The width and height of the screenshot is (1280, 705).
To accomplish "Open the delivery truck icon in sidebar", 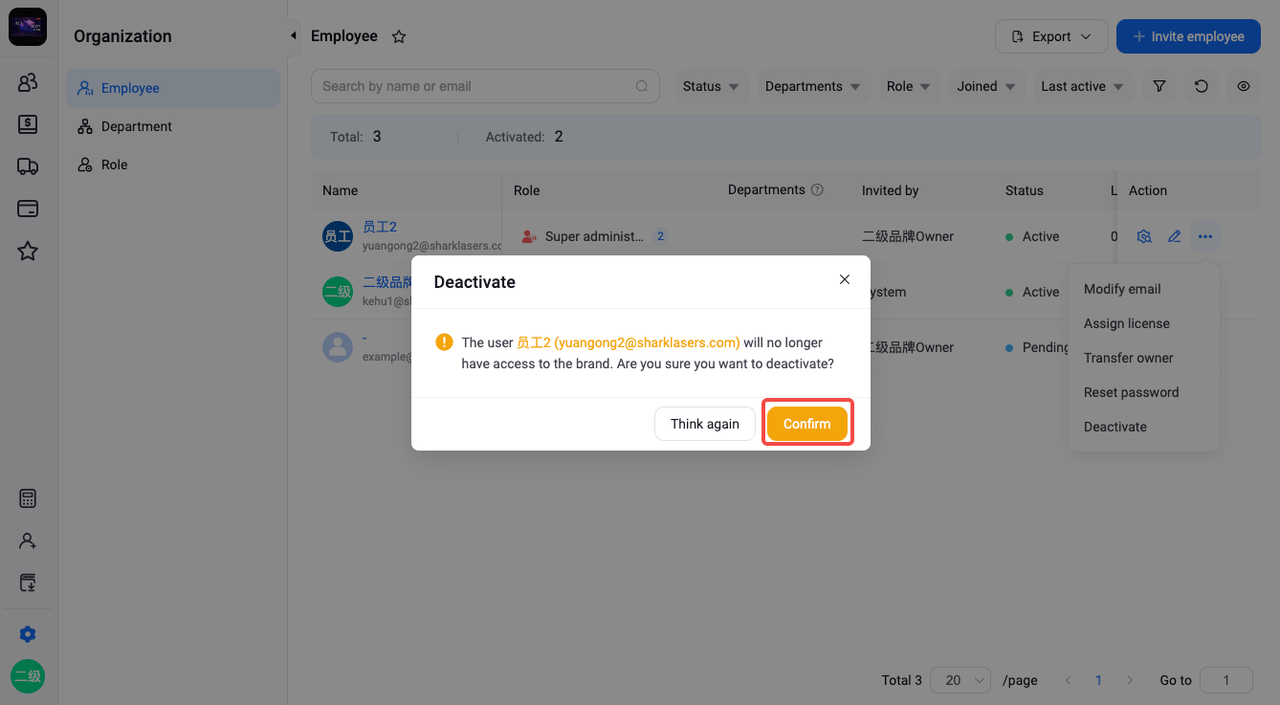I will coord(28,167).
